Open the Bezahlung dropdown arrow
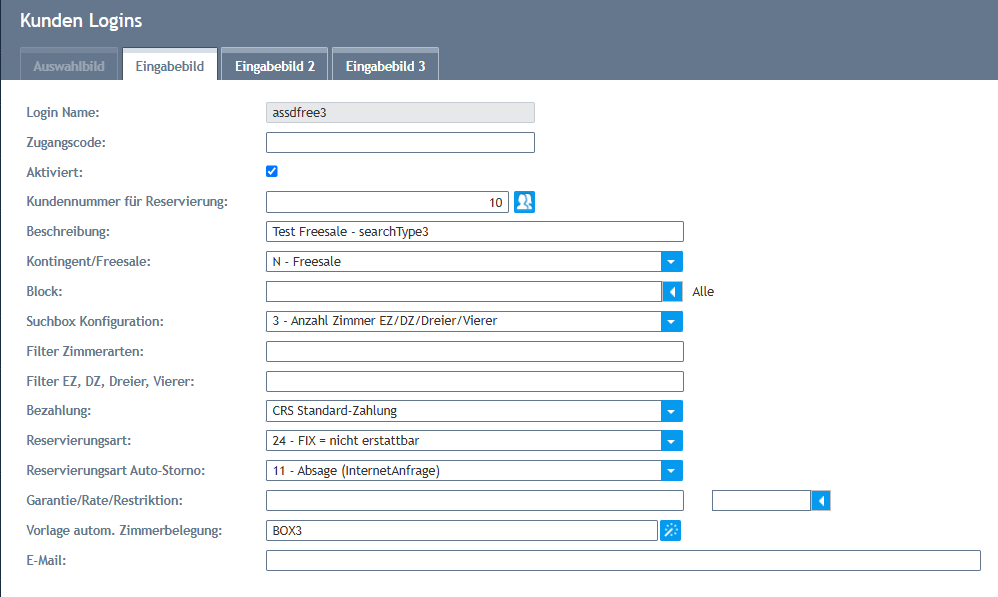This screenshot has width=998, height=597. point(671,411)
